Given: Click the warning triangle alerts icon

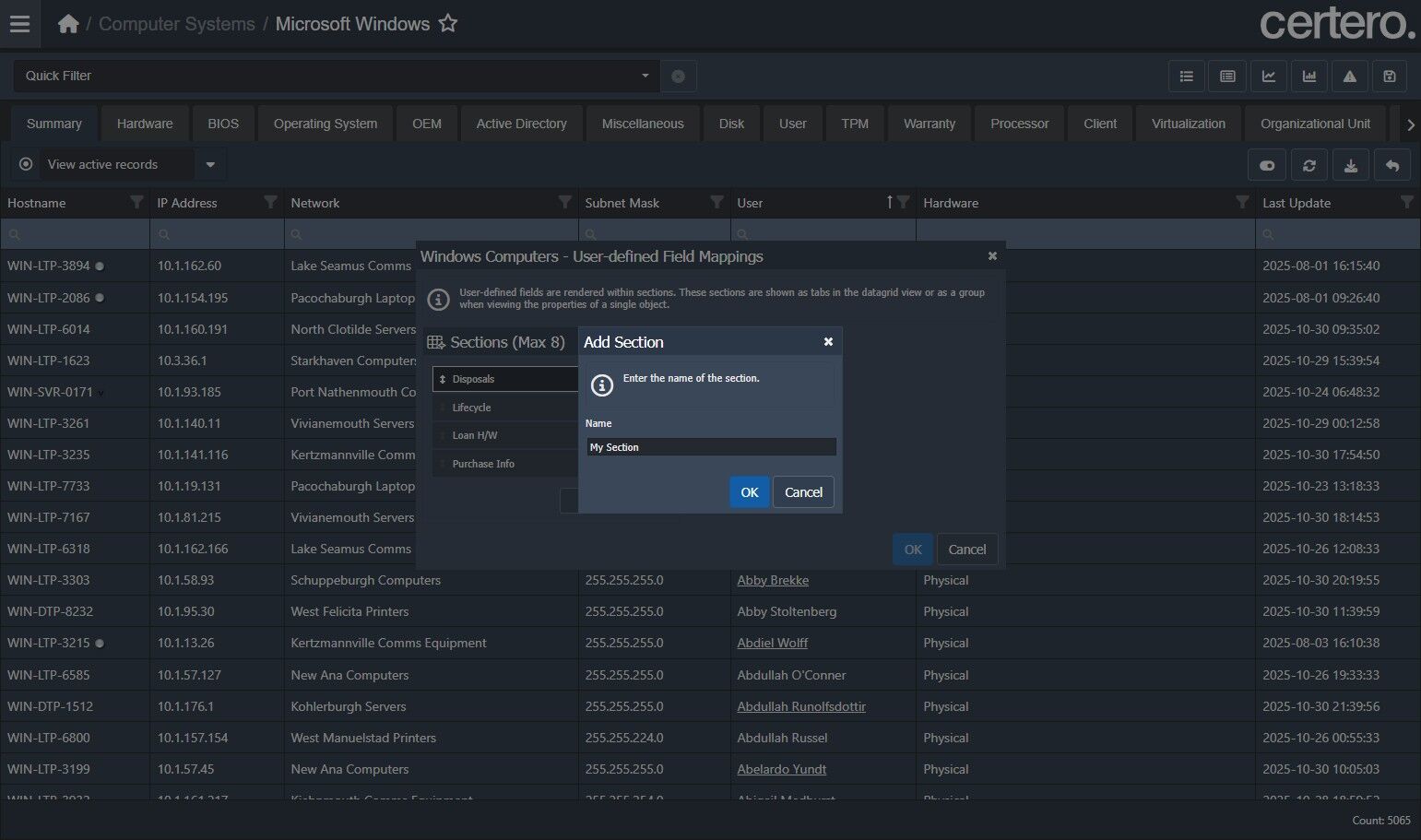Looking at the screenshot, I should [1350, 77].
